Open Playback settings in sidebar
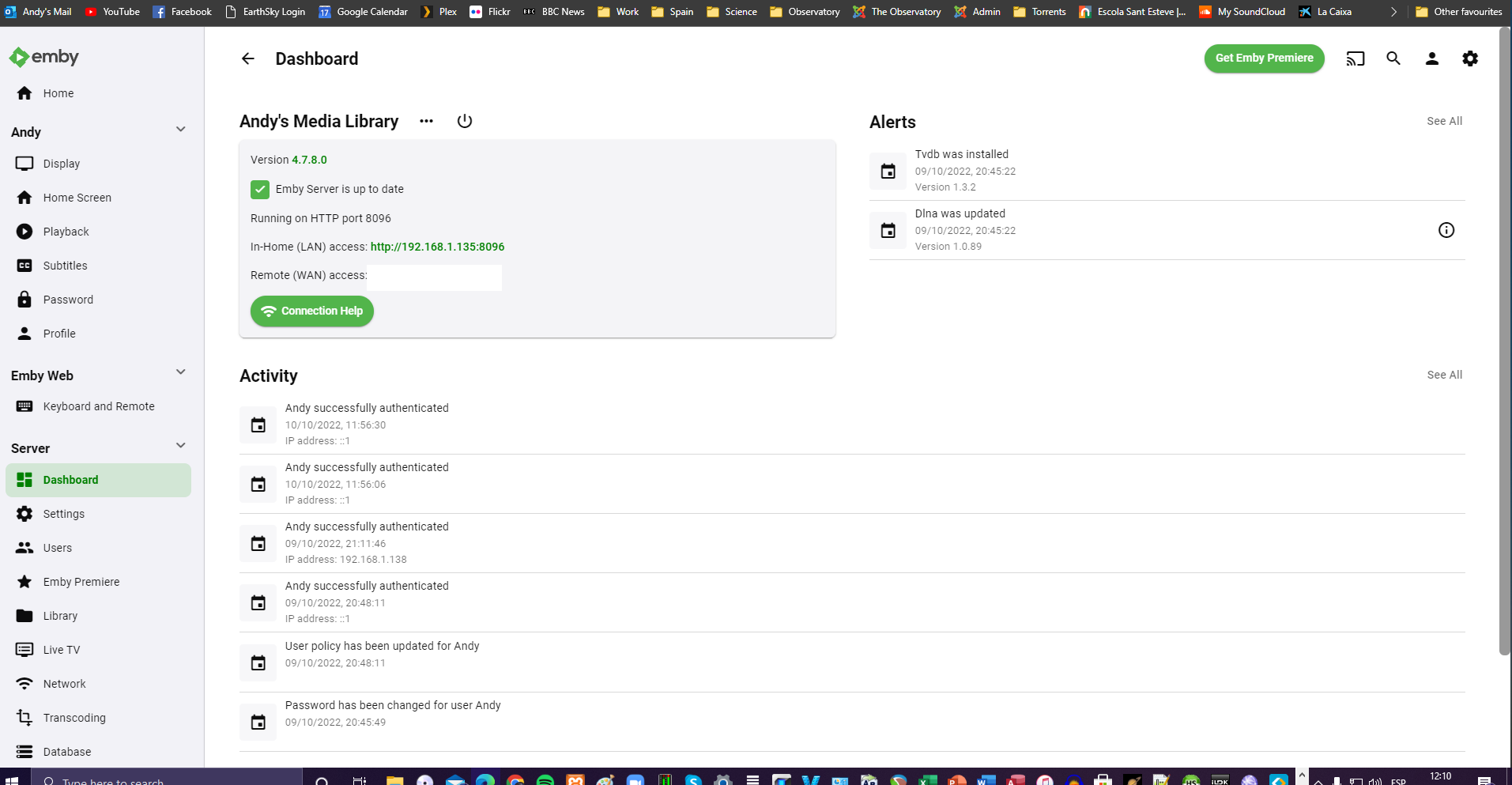Screen dimensions: 1512x785 pyautogui.click(x=98, y=232)
